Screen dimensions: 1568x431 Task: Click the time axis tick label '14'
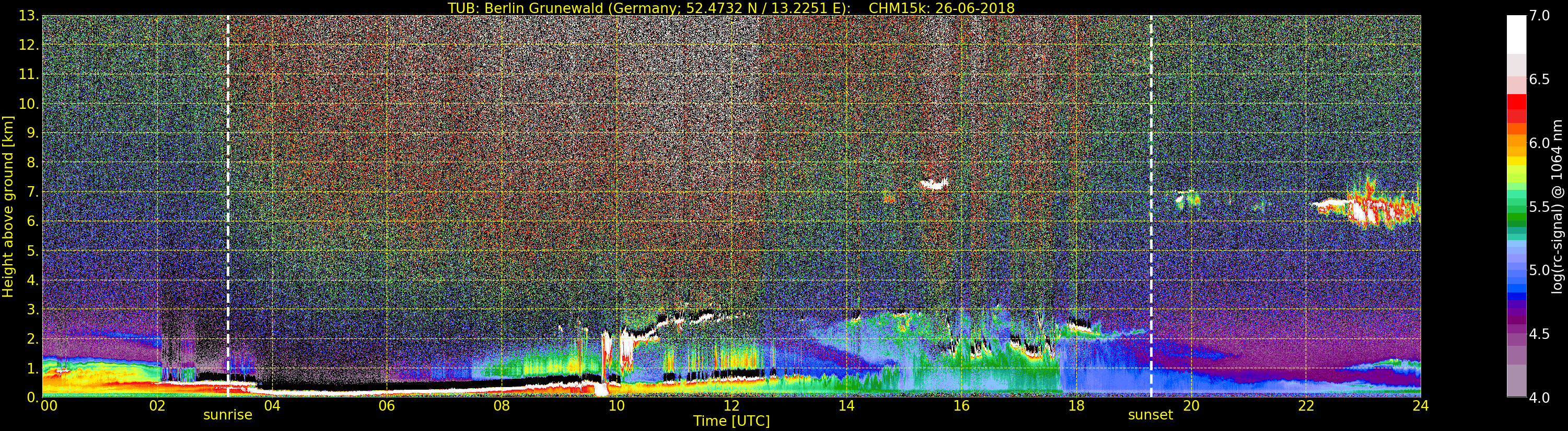(x=846, y=406)
